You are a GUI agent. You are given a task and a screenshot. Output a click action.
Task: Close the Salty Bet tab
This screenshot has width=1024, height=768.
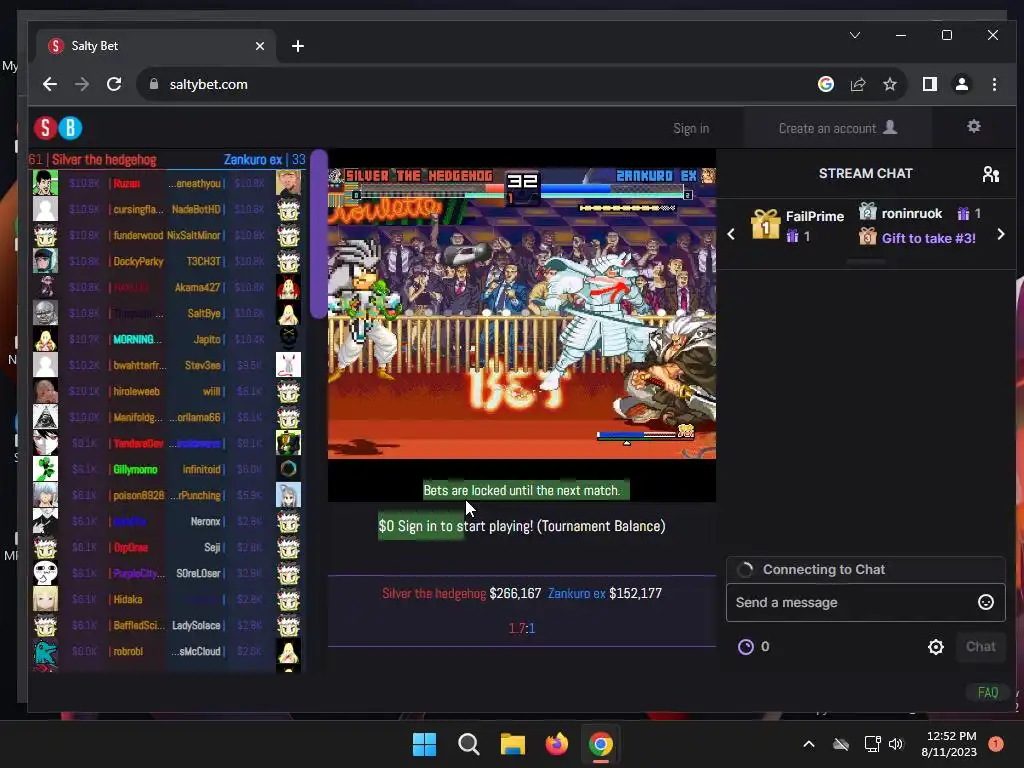point(259,46)
